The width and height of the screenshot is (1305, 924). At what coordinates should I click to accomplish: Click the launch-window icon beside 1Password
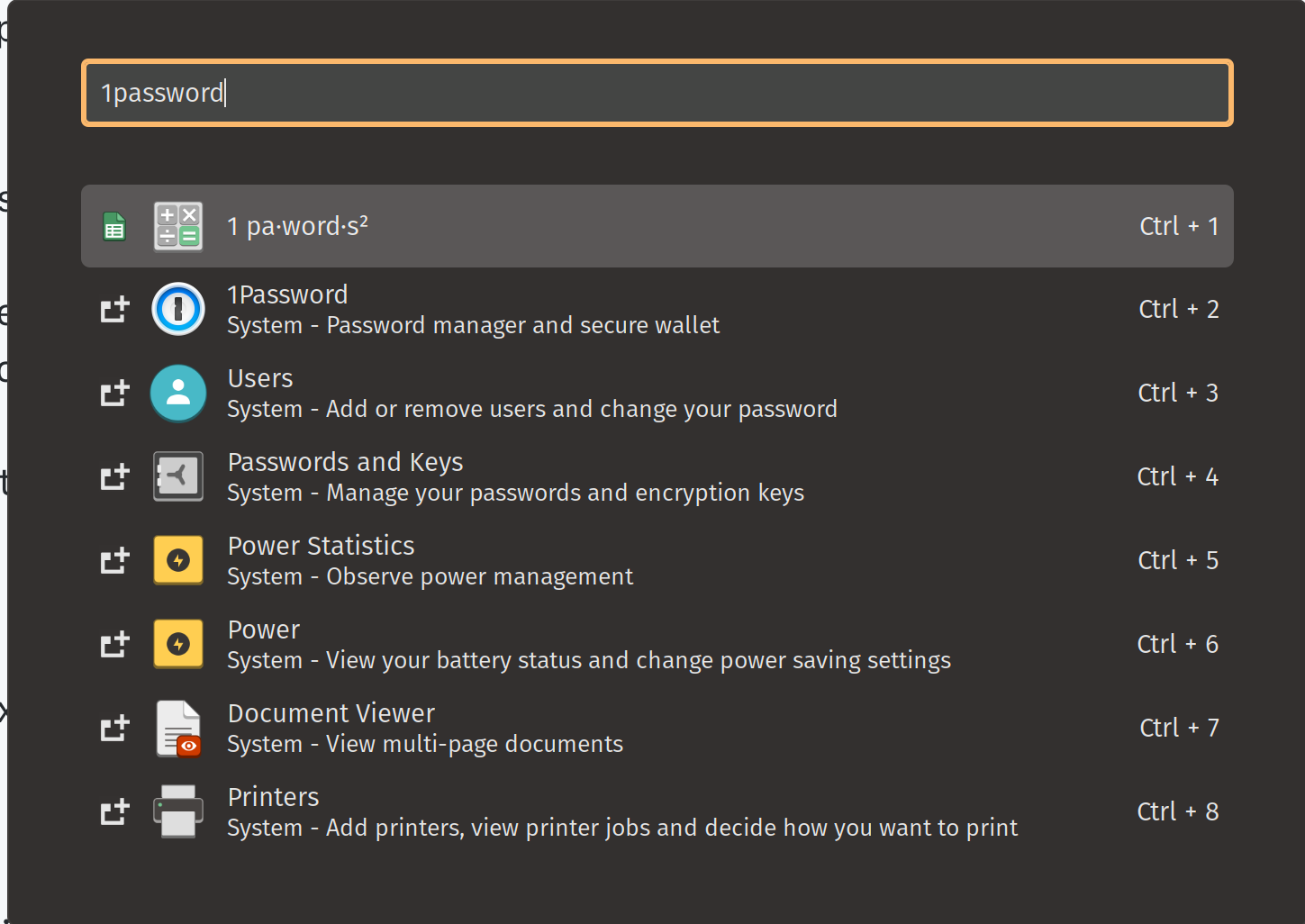[115, 309]
